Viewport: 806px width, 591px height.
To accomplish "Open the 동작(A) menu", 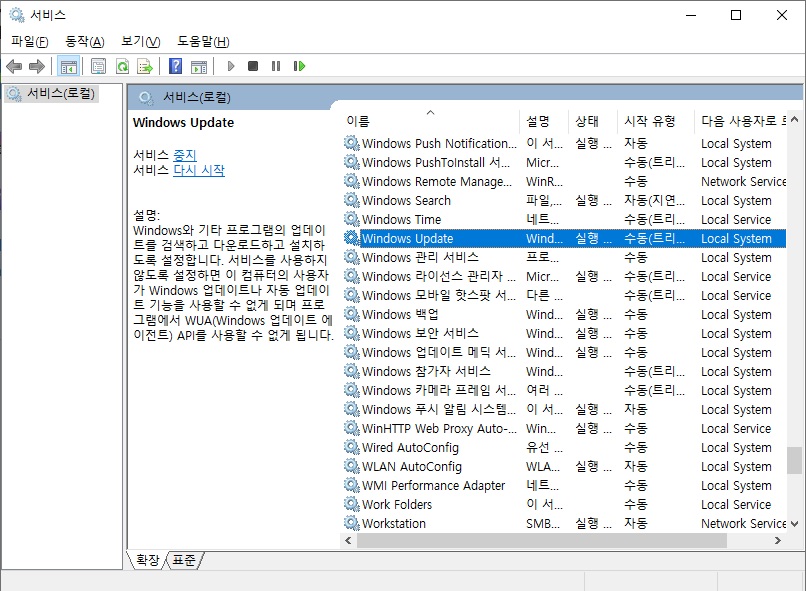I will [85, 42].
